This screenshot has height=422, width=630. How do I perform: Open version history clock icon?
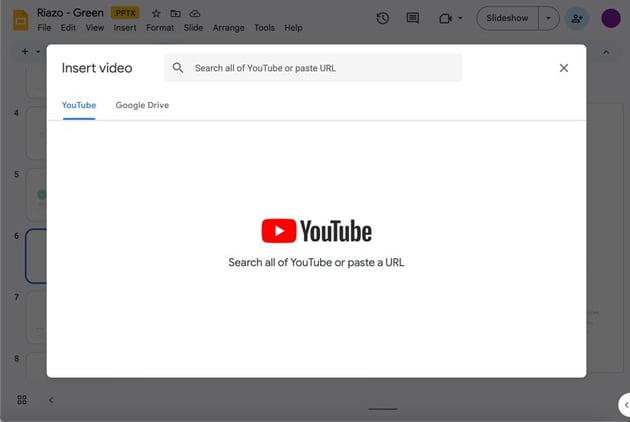[383, 18]
